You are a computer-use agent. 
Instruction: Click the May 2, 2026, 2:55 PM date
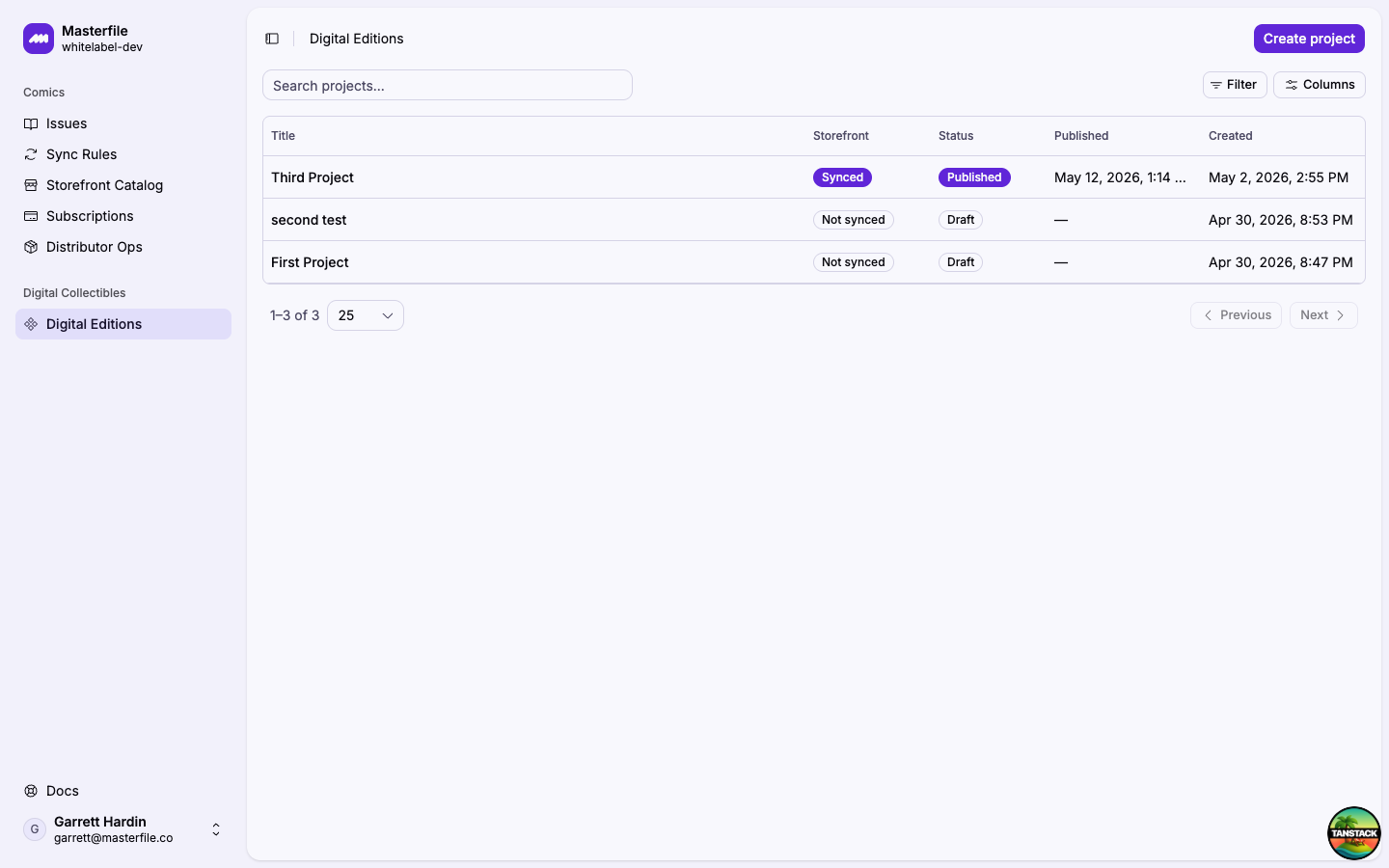point(1278,177)
